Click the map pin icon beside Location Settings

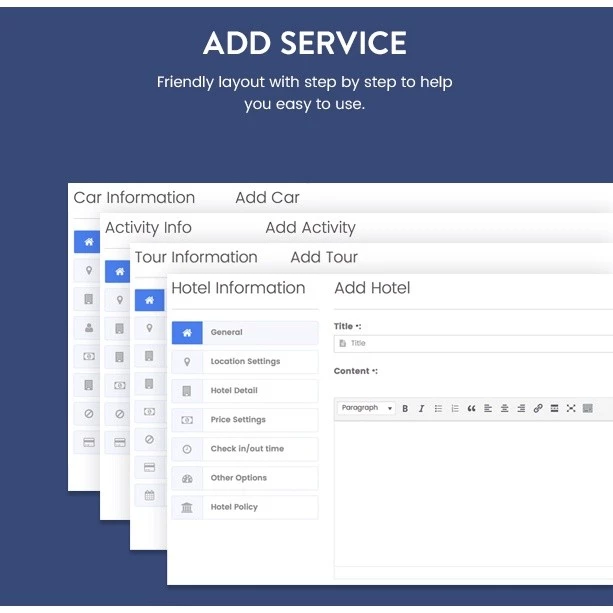point(187,362)
